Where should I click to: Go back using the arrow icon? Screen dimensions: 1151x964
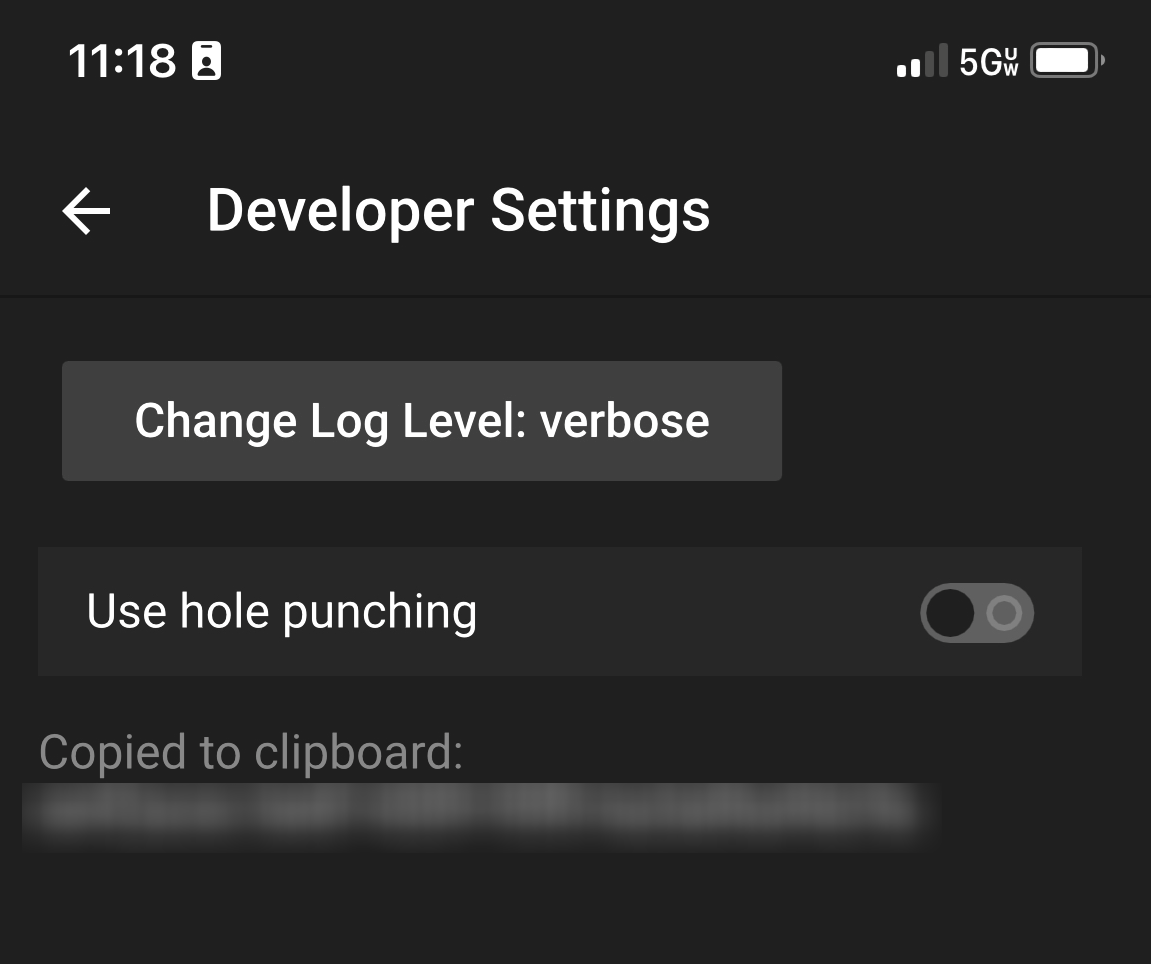pyautogui.click(x=87, y=211)
